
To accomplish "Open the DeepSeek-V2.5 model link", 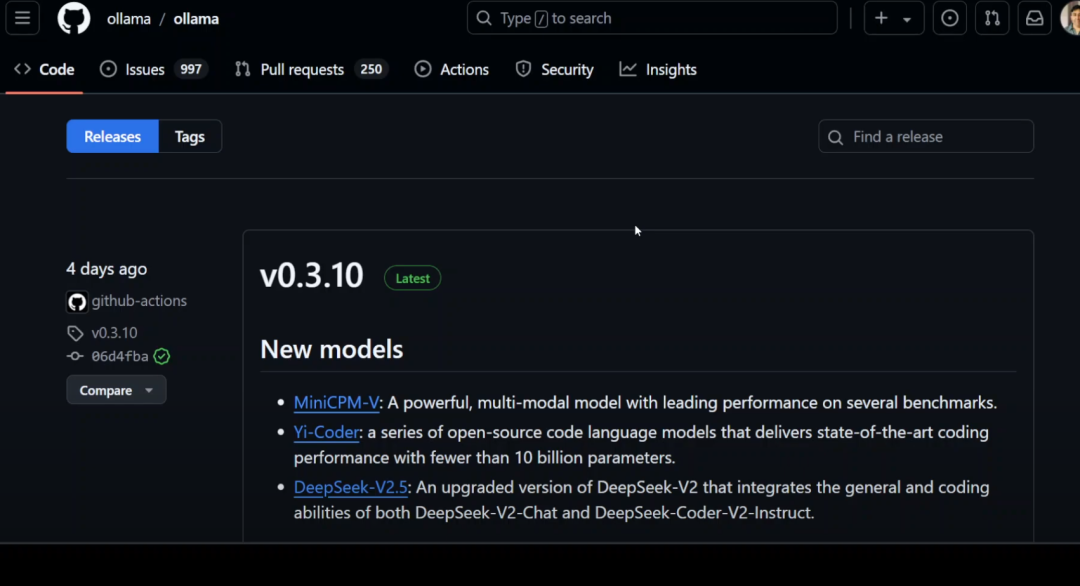I will [x=351, y=487].
